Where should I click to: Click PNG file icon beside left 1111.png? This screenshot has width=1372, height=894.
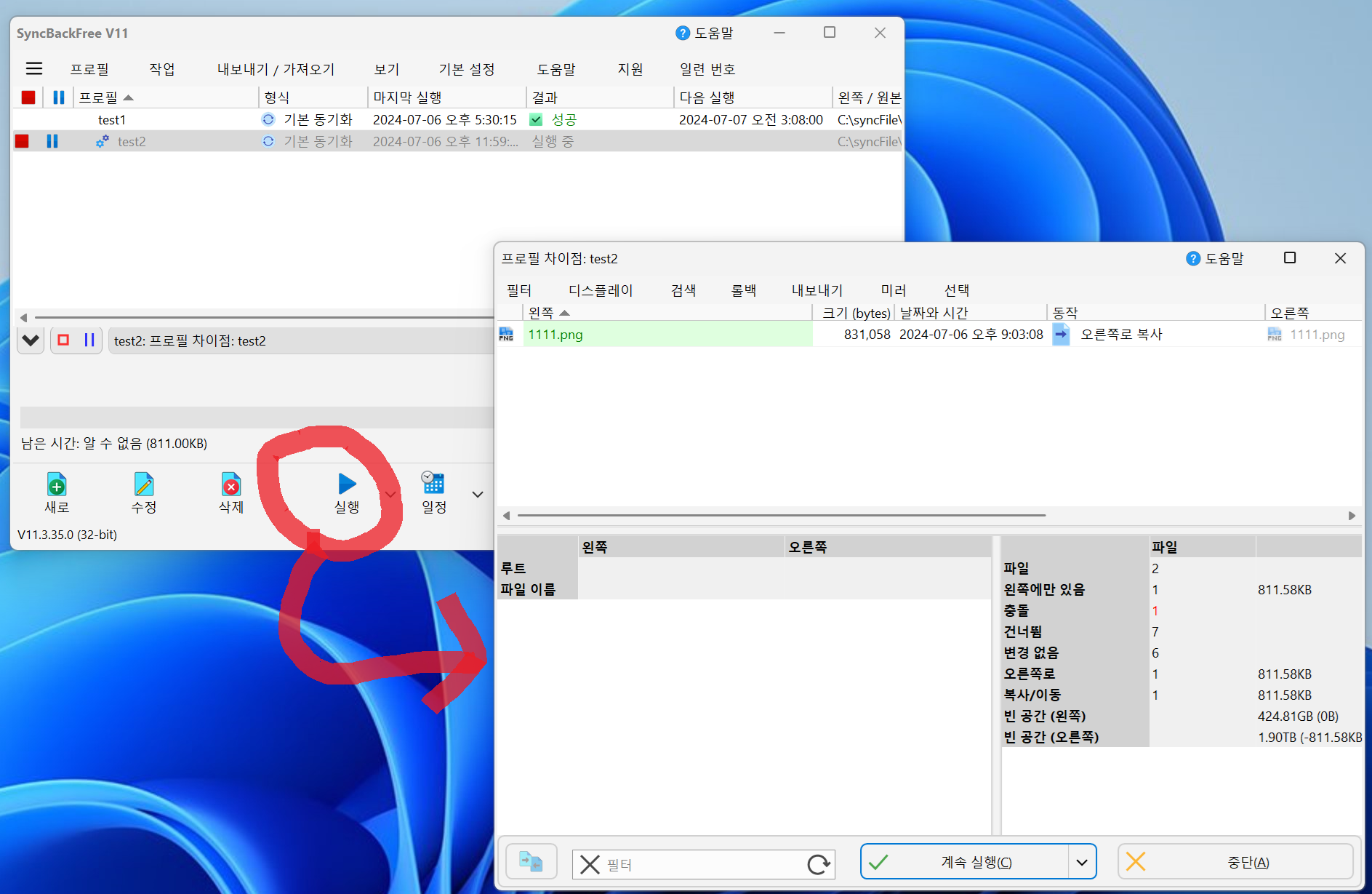[506, 334]
